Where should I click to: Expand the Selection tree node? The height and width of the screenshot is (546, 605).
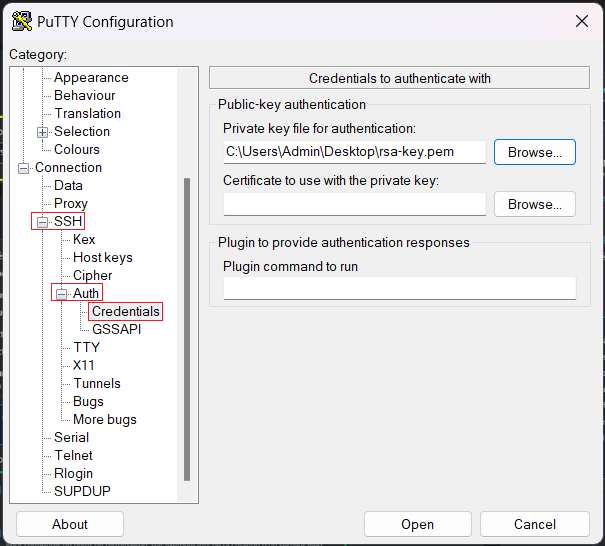(x=42, y=132)
